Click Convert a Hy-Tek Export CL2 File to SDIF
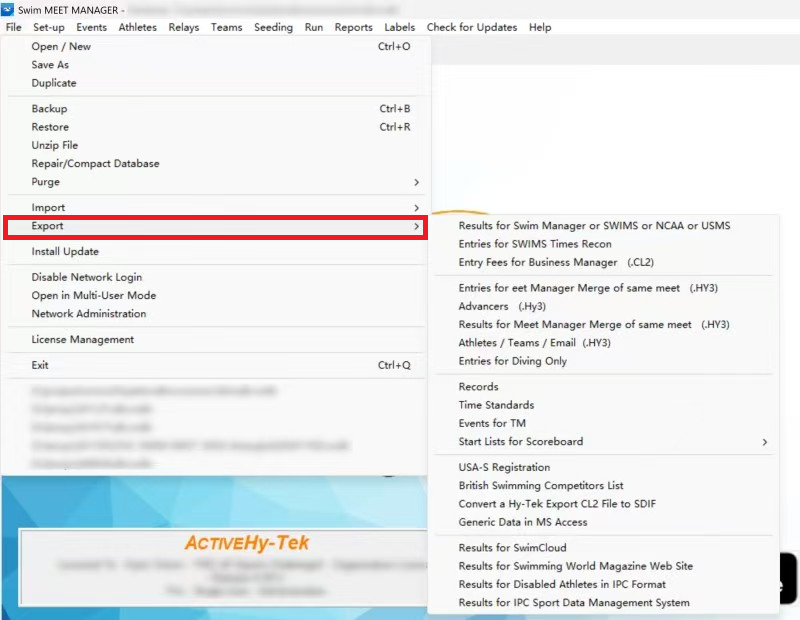Image resolution: width=800 pixels, height=620 pixels. click(x=557, y=504)
